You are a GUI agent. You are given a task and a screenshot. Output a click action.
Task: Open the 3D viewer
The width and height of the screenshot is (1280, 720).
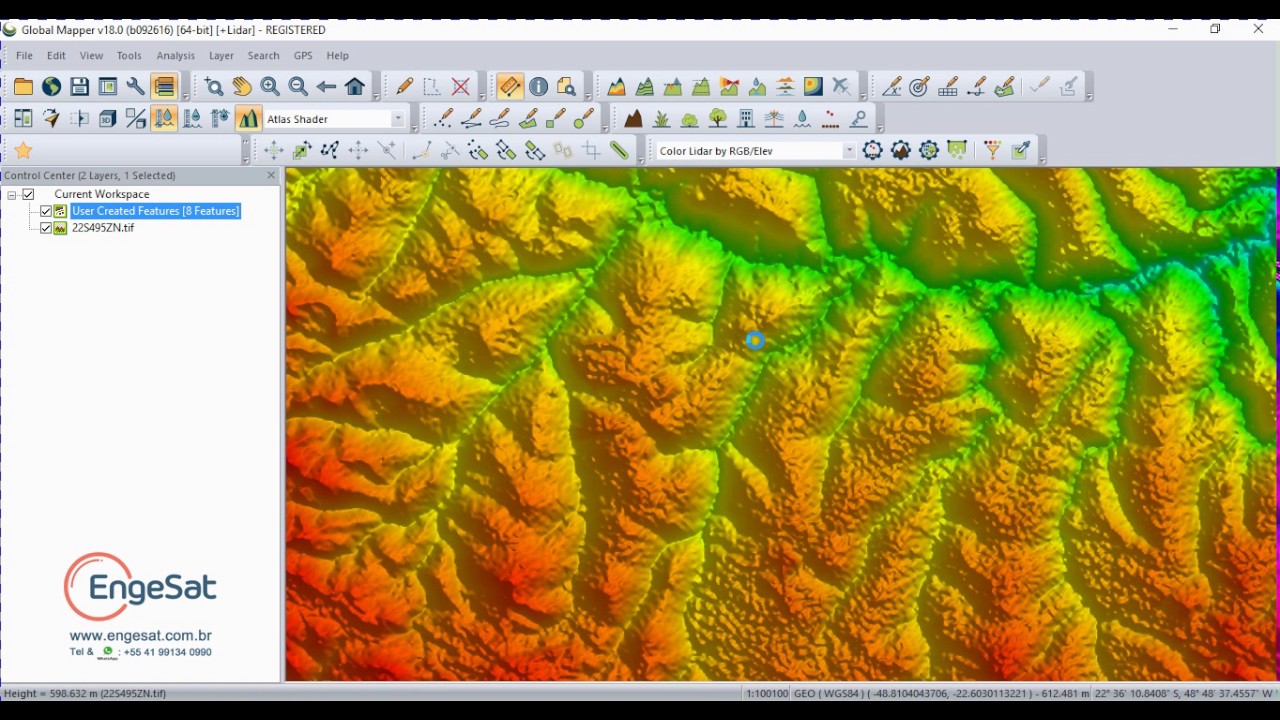point(107,119)
